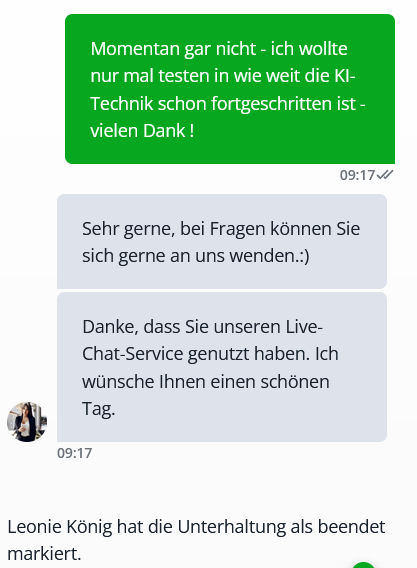Screen dimensions: 417x568
Task: Click the word 'markiert.' in the status notice
Action: click(44, 554)
